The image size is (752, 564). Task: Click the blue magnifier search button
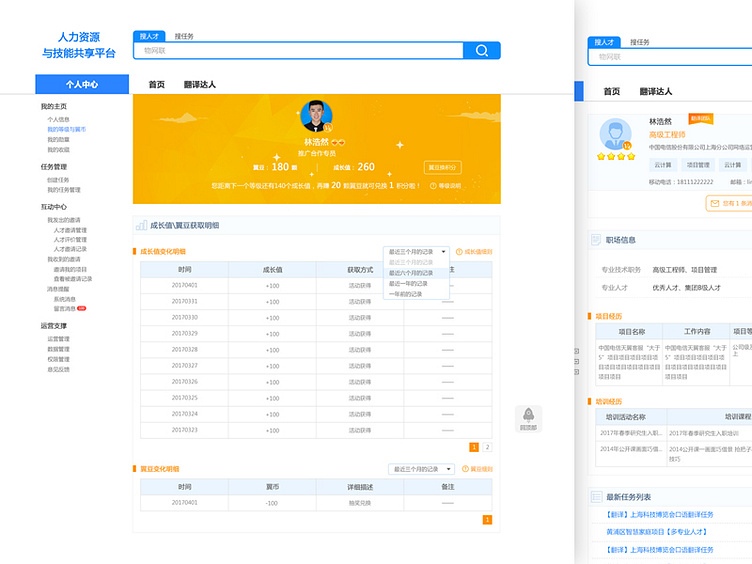point(482,50)
